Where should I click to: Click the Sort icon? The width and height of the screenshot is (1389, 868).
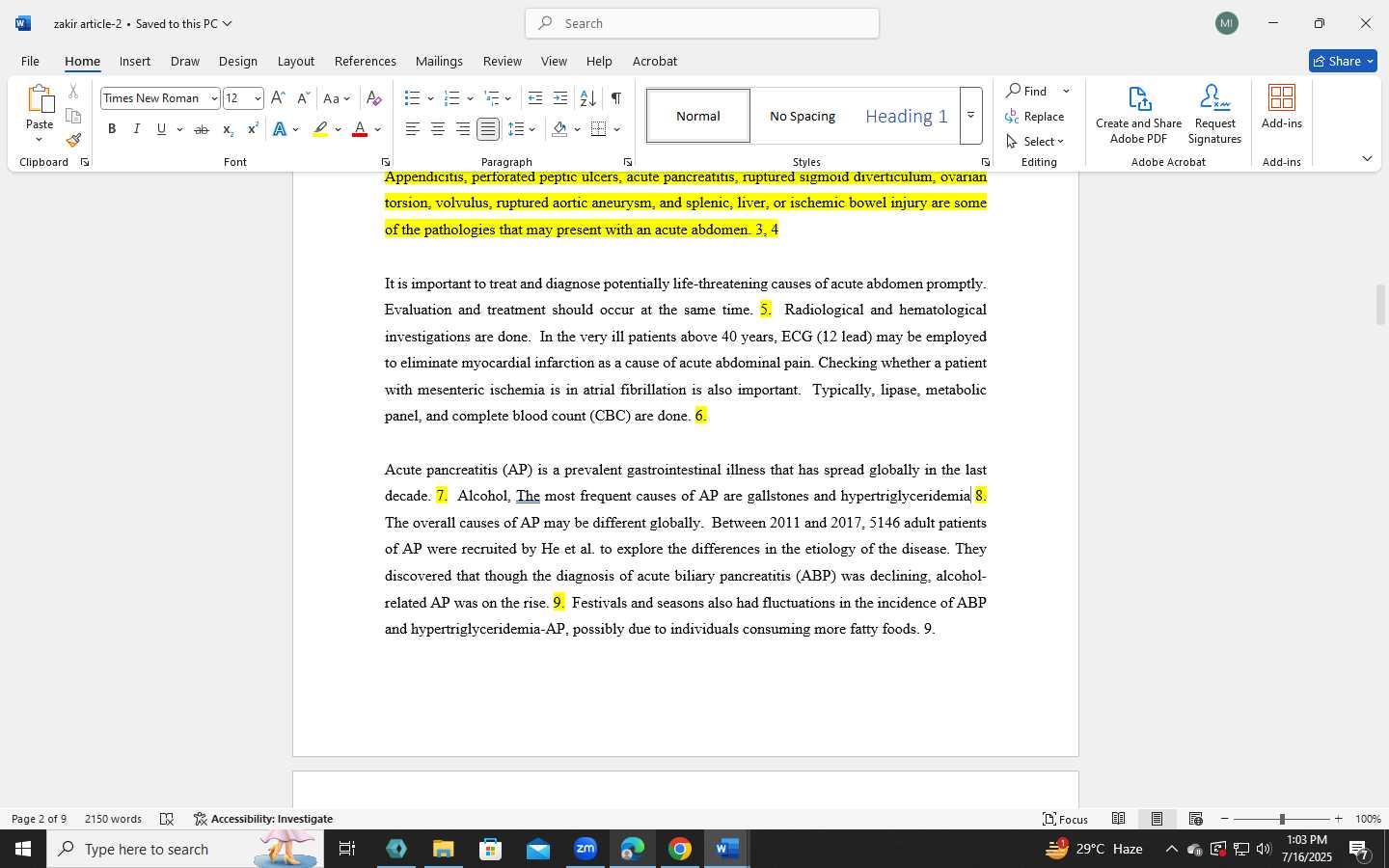(x=587, y=98)
